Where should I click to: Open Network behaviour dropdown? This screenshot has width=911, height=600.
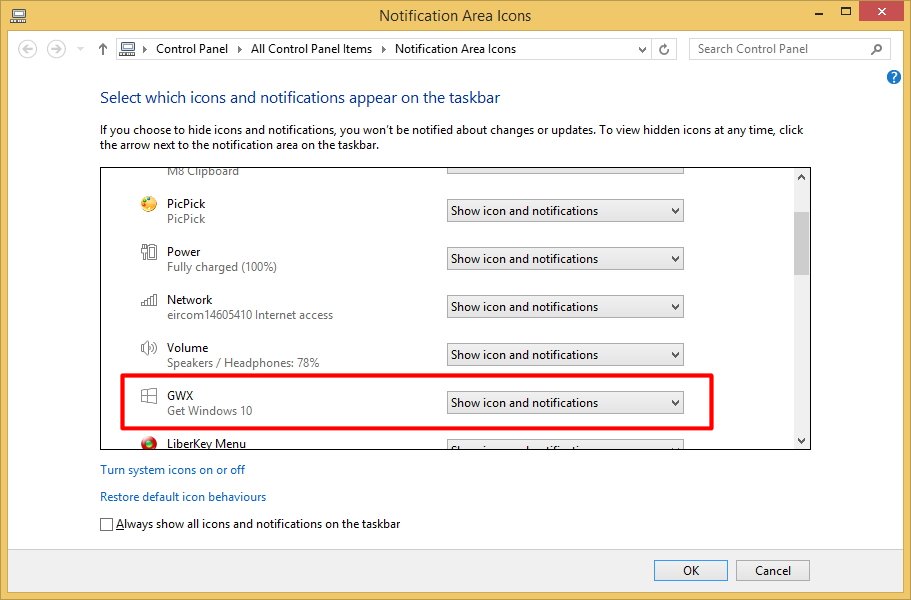coord(565,307)
